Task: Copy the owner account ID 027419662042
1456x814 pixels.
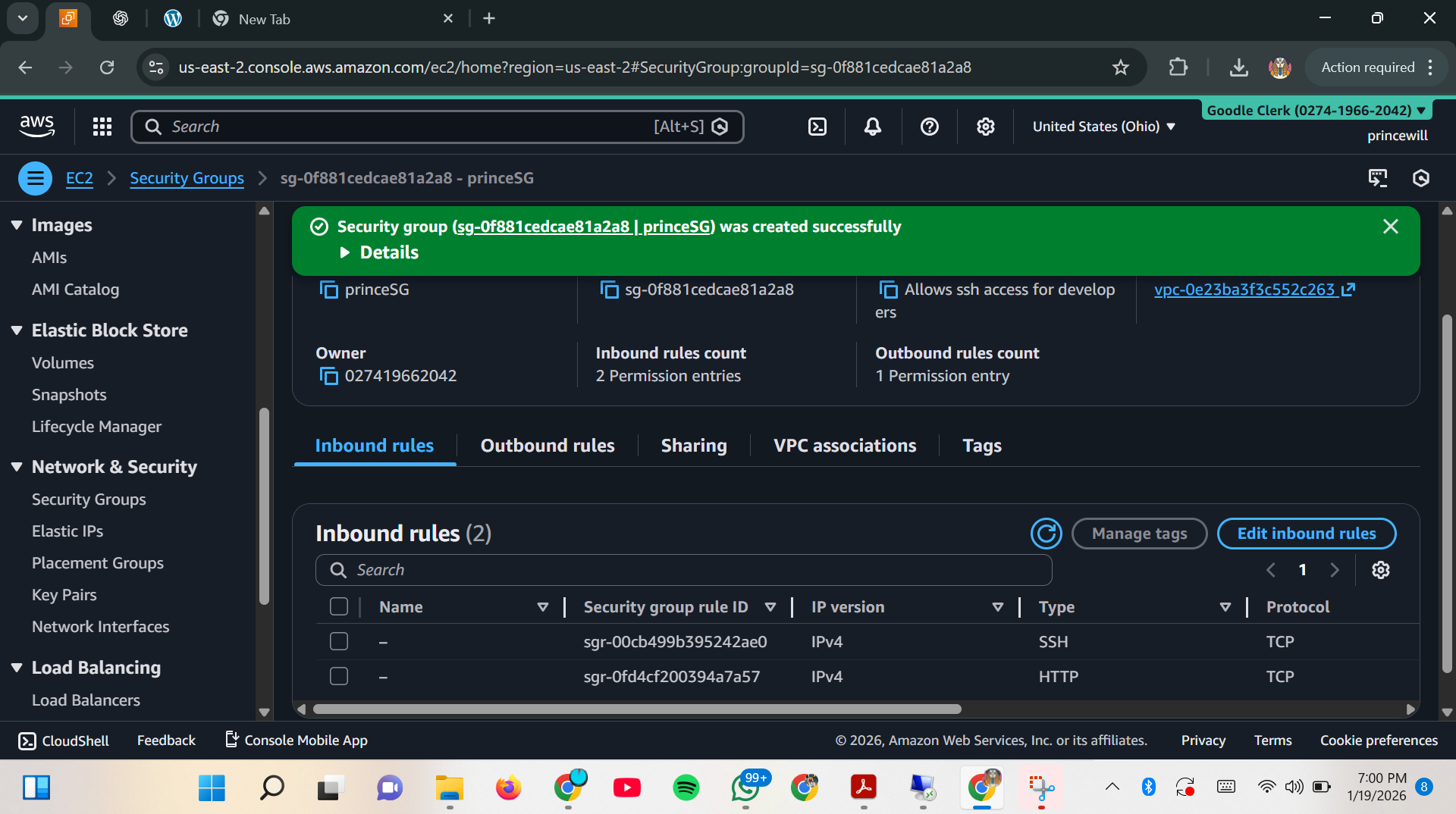Action: point(328,376)
